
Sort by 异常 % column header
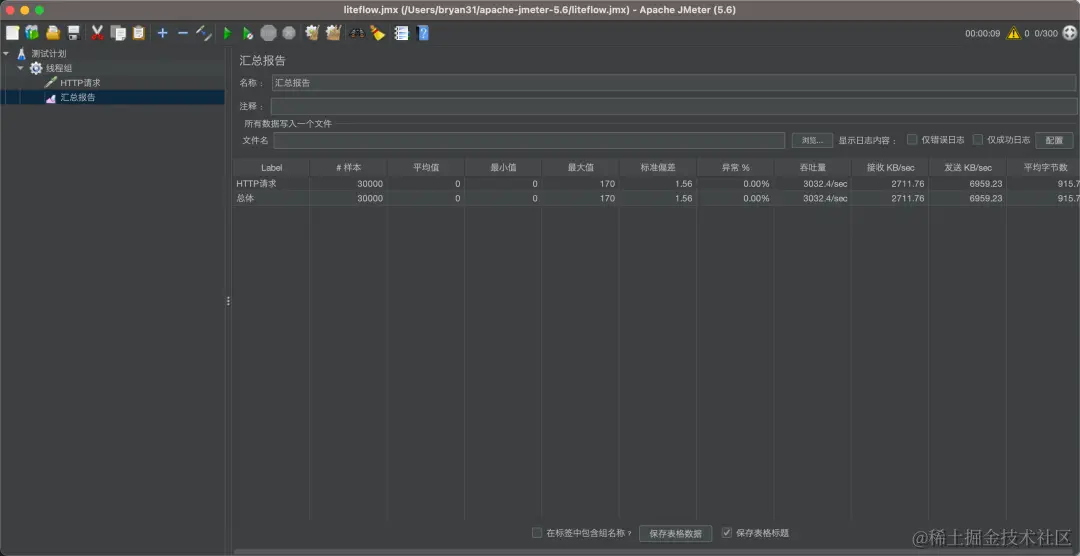tap(736, 167)
